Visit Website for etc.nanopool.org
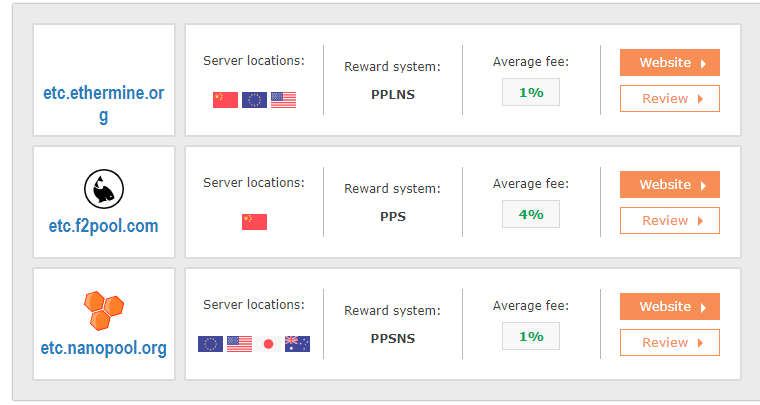 [670, 307]
